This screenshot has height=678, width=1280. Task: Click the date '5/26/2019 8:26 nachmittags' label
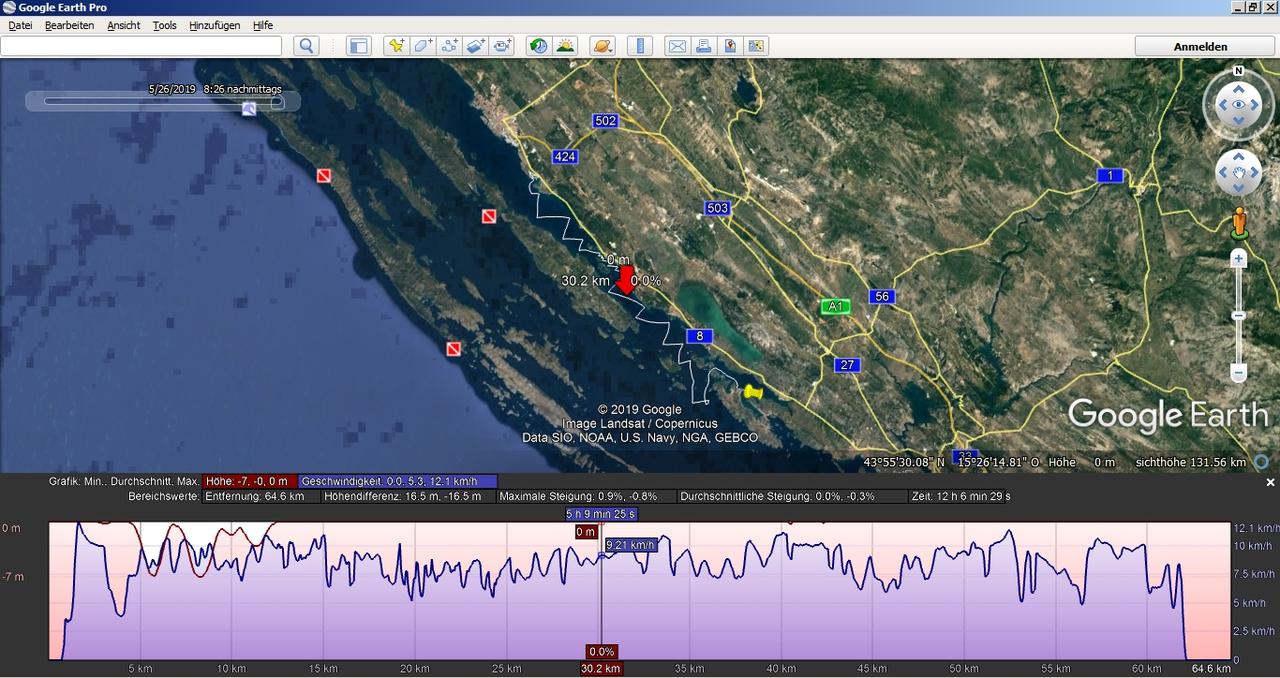215,89
